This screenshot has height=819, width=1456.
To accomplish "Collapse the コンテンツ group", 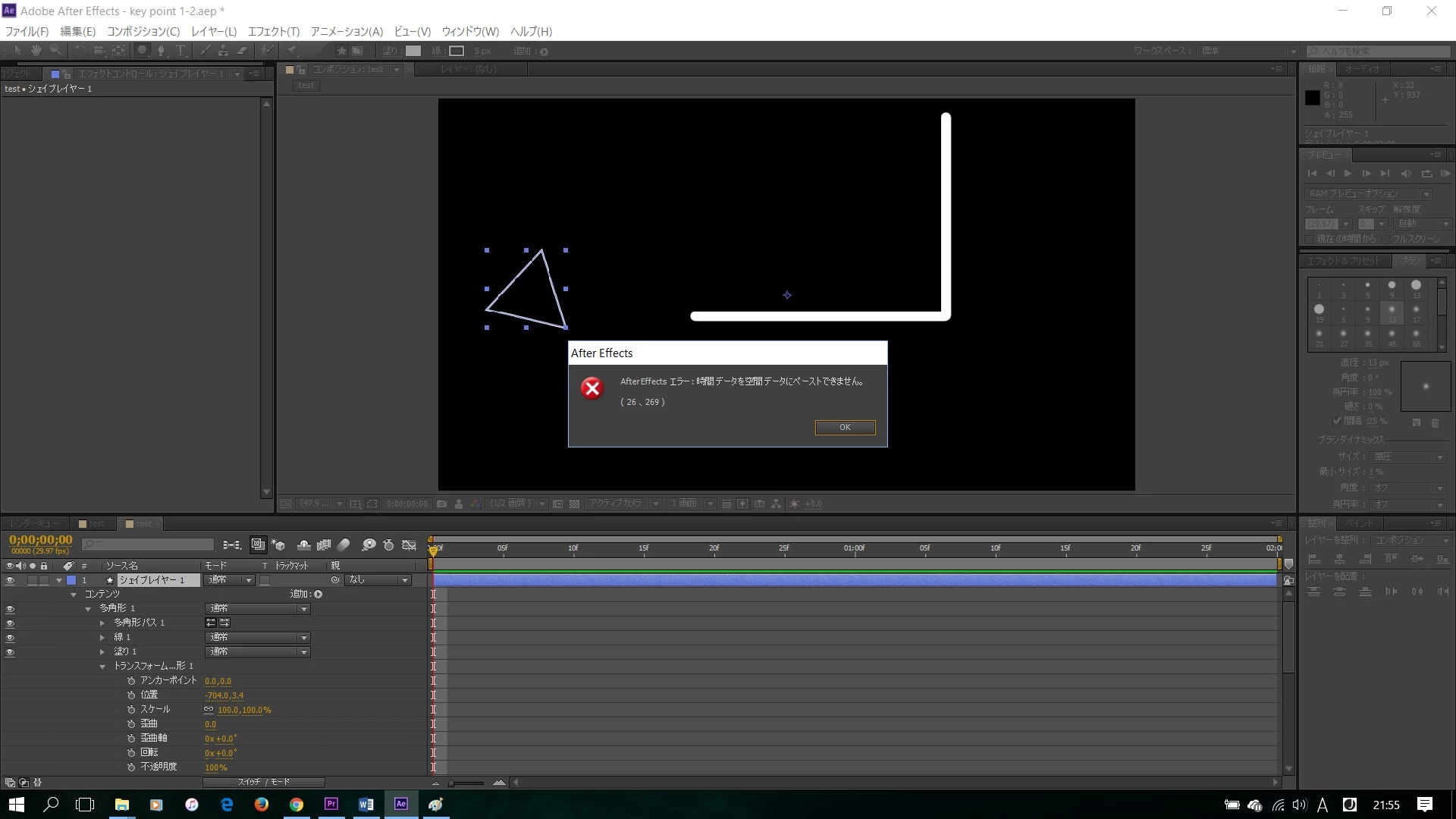I will [74, 595].
